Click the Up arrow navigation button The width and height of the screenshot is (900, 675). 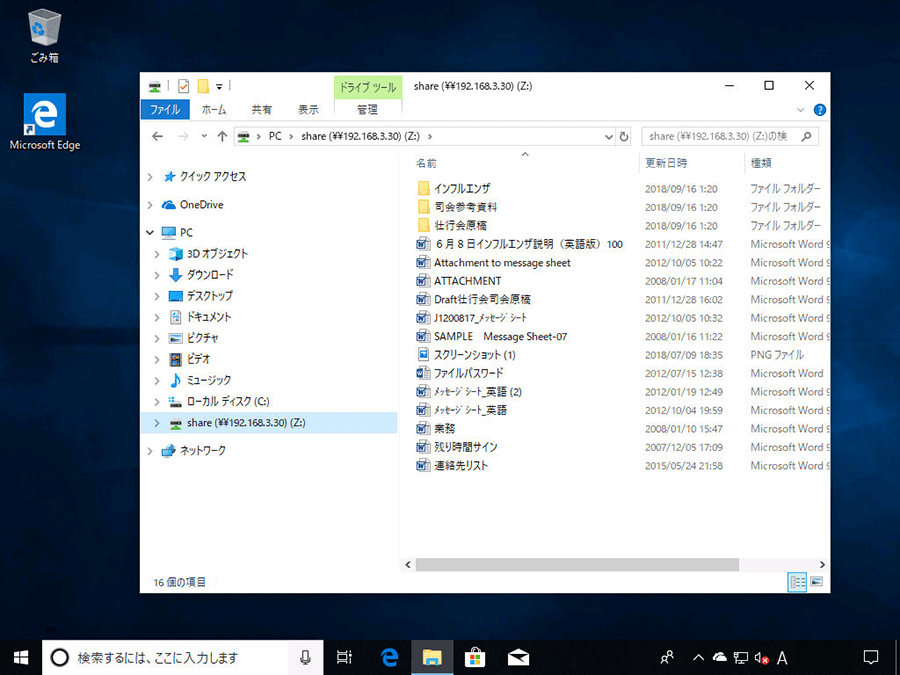(x=222, y=136)
